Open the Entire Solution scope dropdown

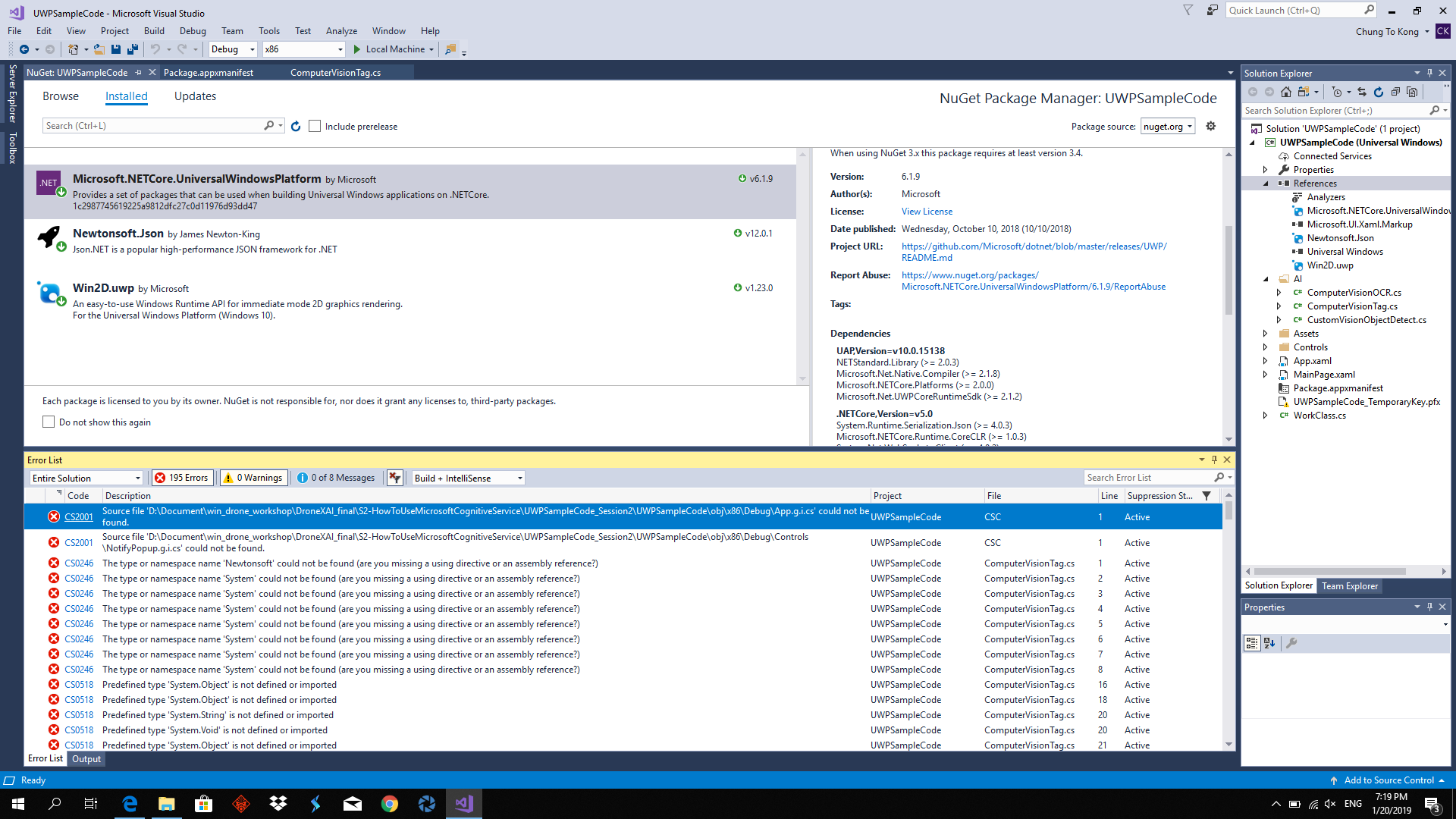click(86, 478)
